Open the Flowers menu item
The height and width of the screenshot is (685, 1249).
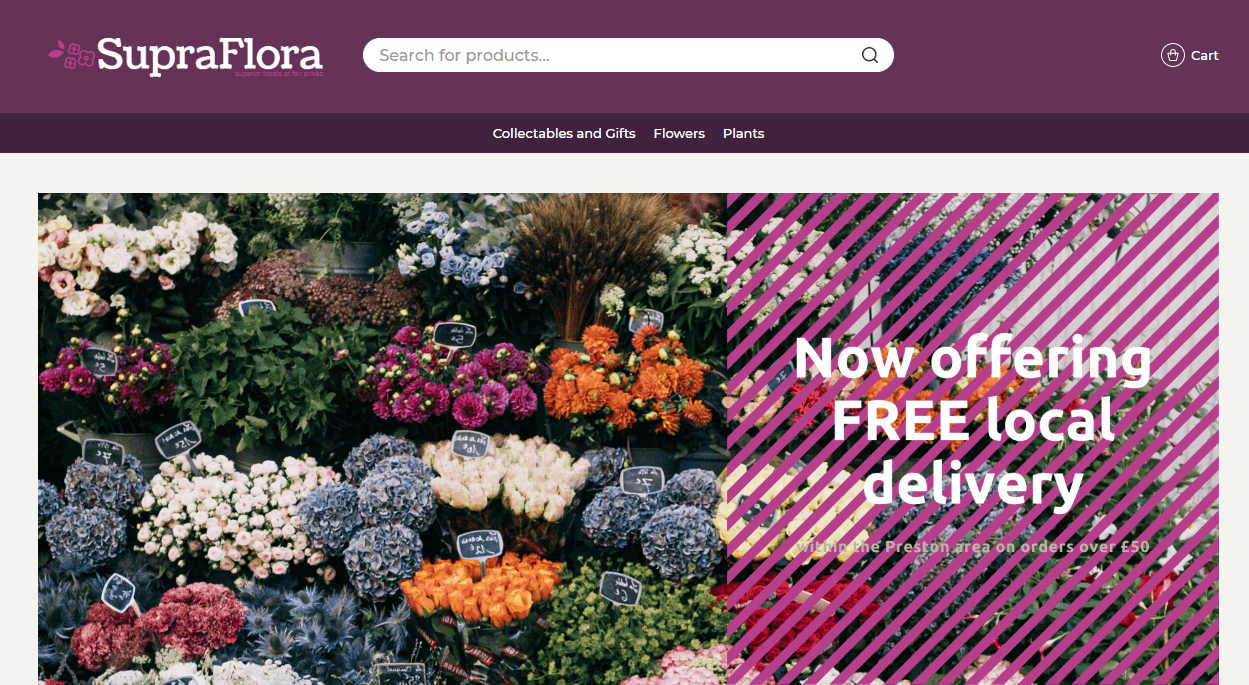[679, 133]
